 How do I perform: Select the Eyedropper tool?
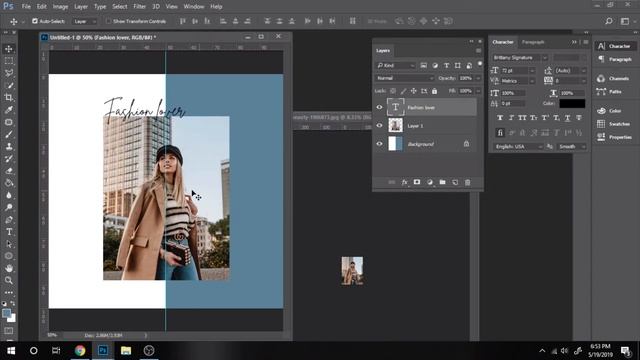pyautogui.click(x=9, y=110)
